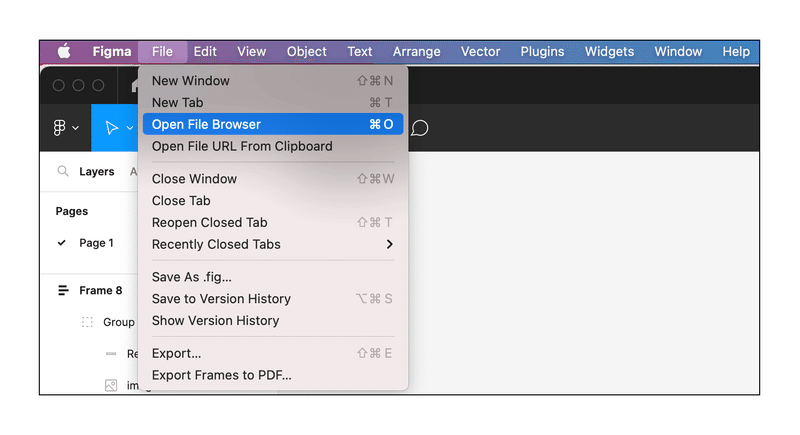Click the image layer icon
This screenshot has height=435, width=800.
111,386
